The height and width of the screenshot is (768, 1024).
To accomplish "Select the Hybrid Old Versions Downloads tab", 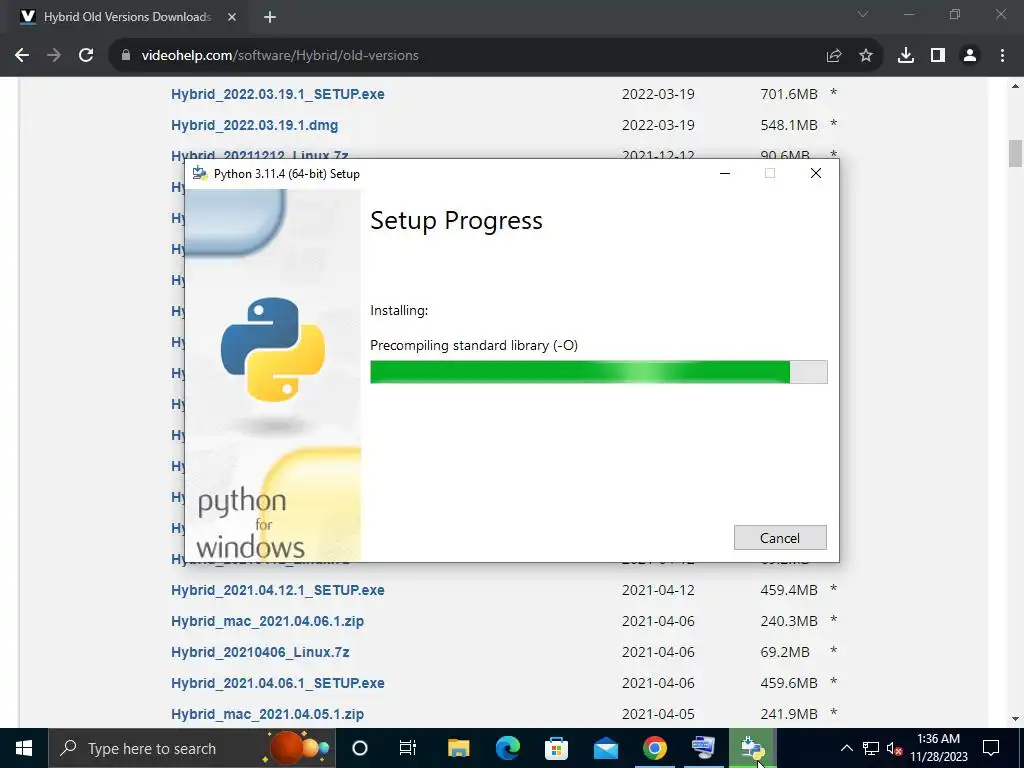I will [x=128, y=18].
